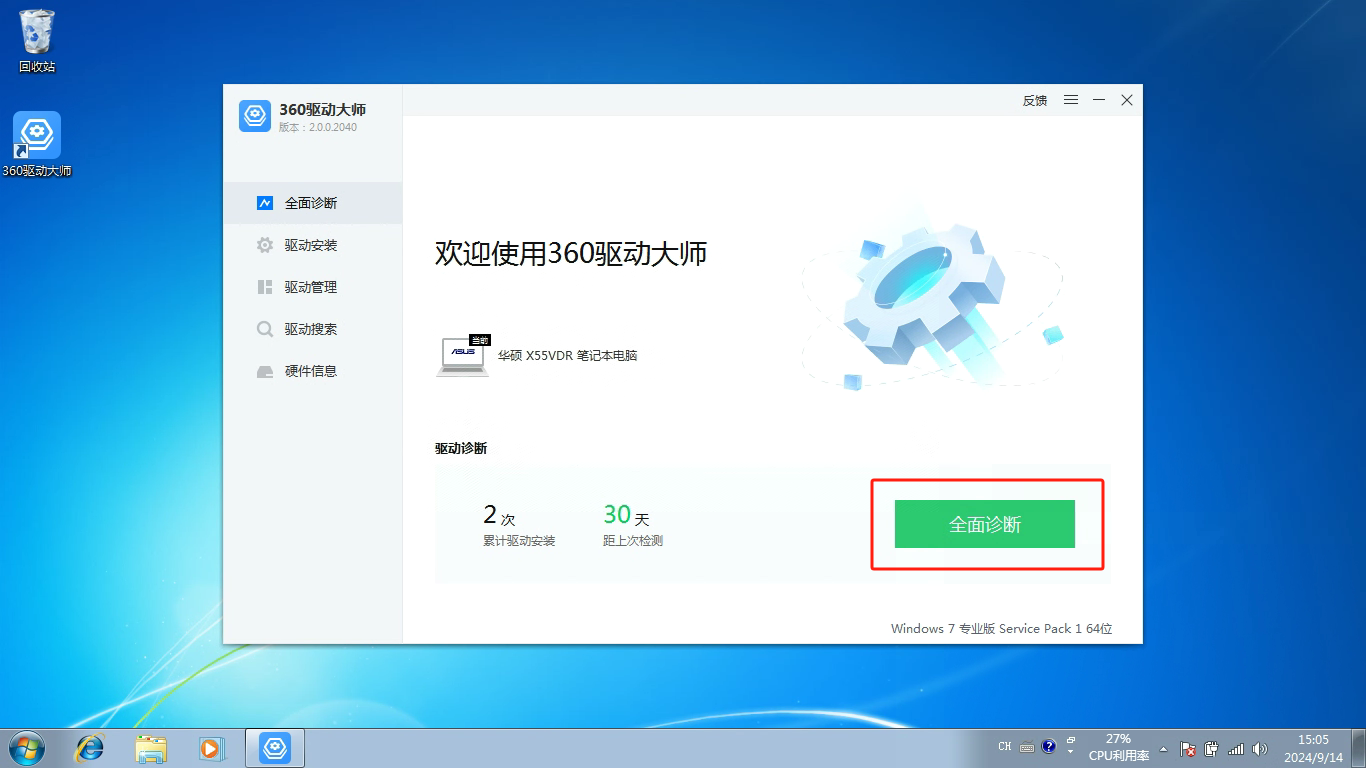The image size is (1366, 768).
Task: Click the CH input language indicator
Action: coord(1005,746)
